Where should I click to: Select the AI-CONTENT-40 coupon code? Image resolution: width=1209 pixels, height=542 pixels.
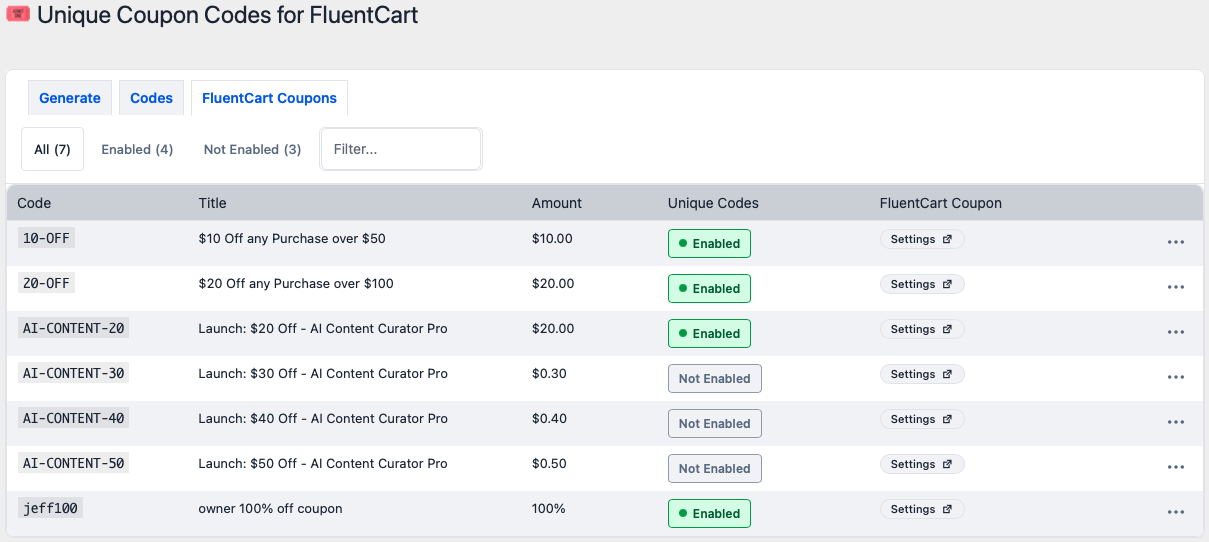pyautogui.click(x=73, y=418)
